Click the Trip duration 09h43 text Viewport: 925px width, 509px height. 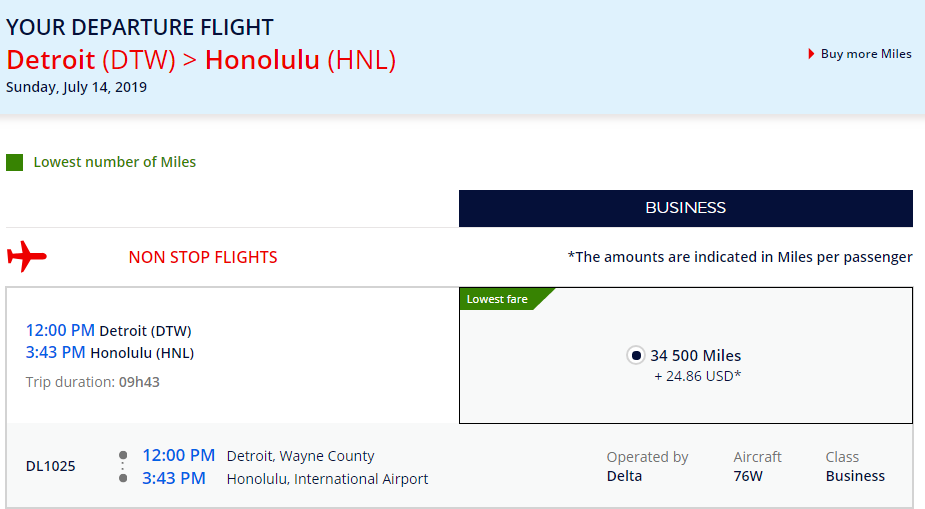(93, 382)
